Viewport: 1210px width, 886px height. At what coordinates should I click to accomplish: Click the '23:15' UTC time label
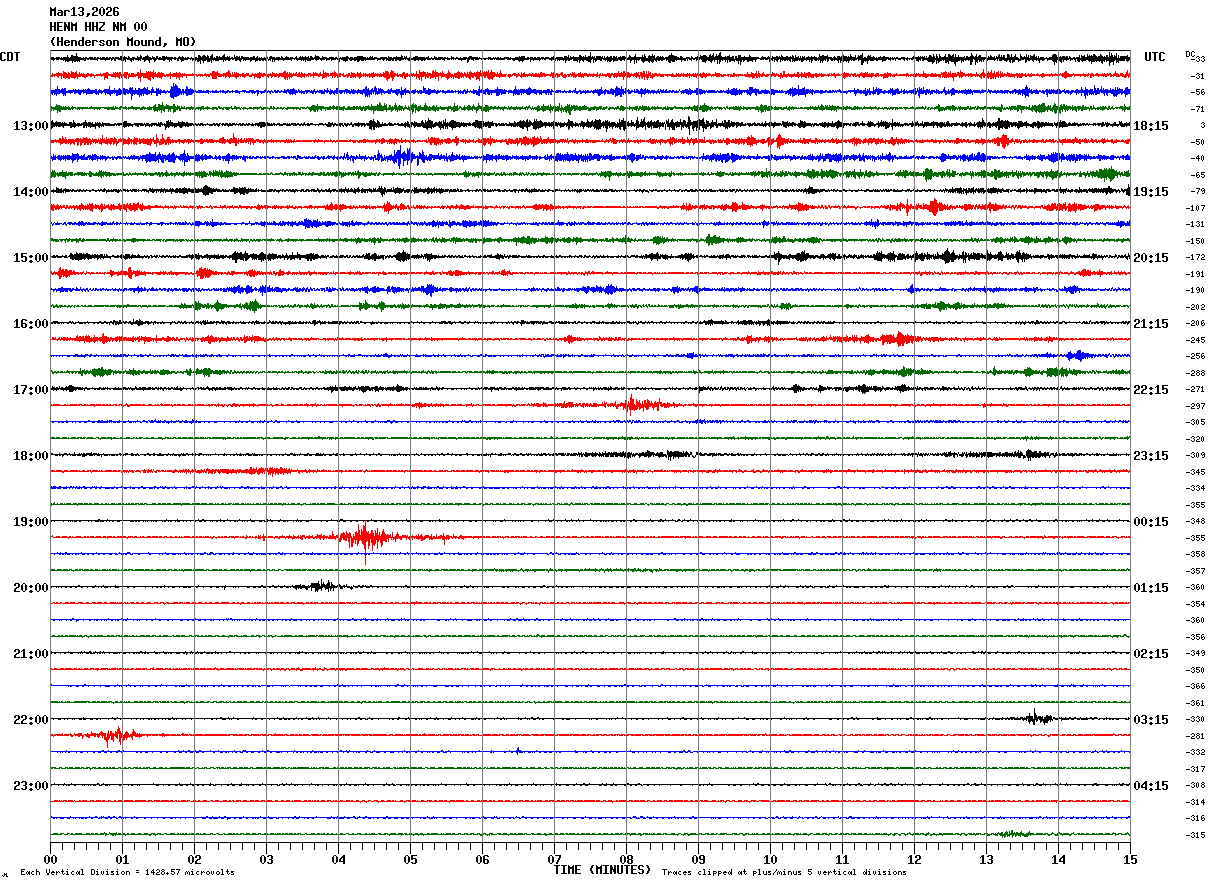(1151, 456)
